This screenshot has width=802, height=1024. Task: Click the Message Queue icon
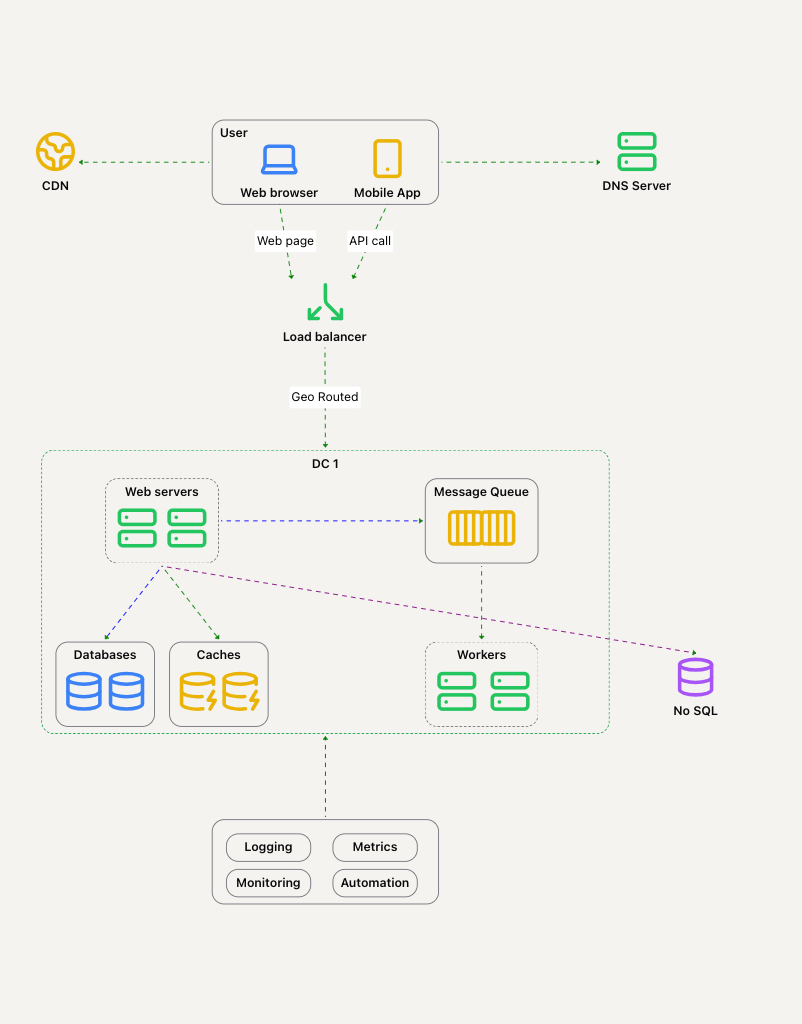pos(481,527)
